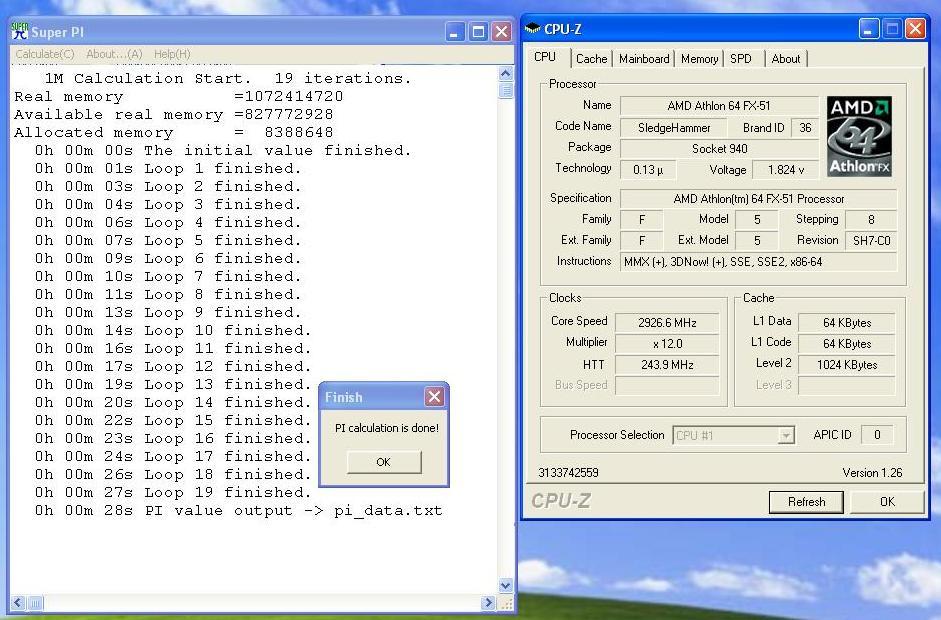This screenshot has height=620, width=941.
Task: Maximize the Super PI window
Action: pyautogui.click(x=478, y=31)
